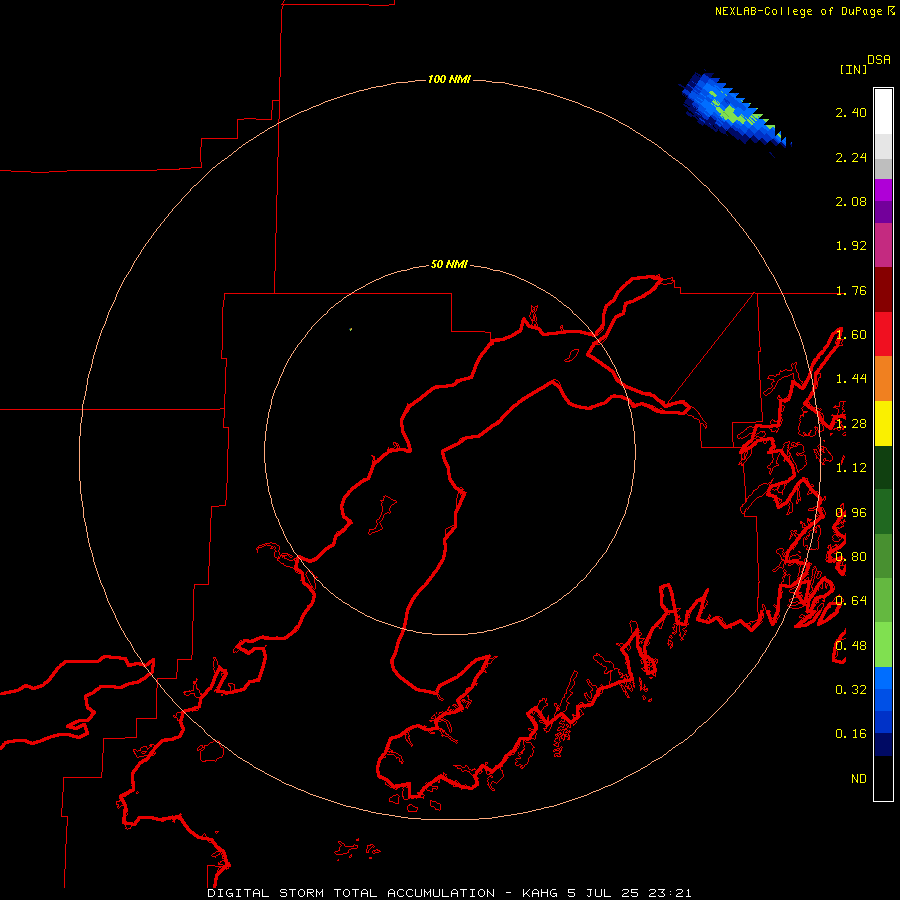Click the 0.32 legend value

pyautogui.click(x=851, y=689)
